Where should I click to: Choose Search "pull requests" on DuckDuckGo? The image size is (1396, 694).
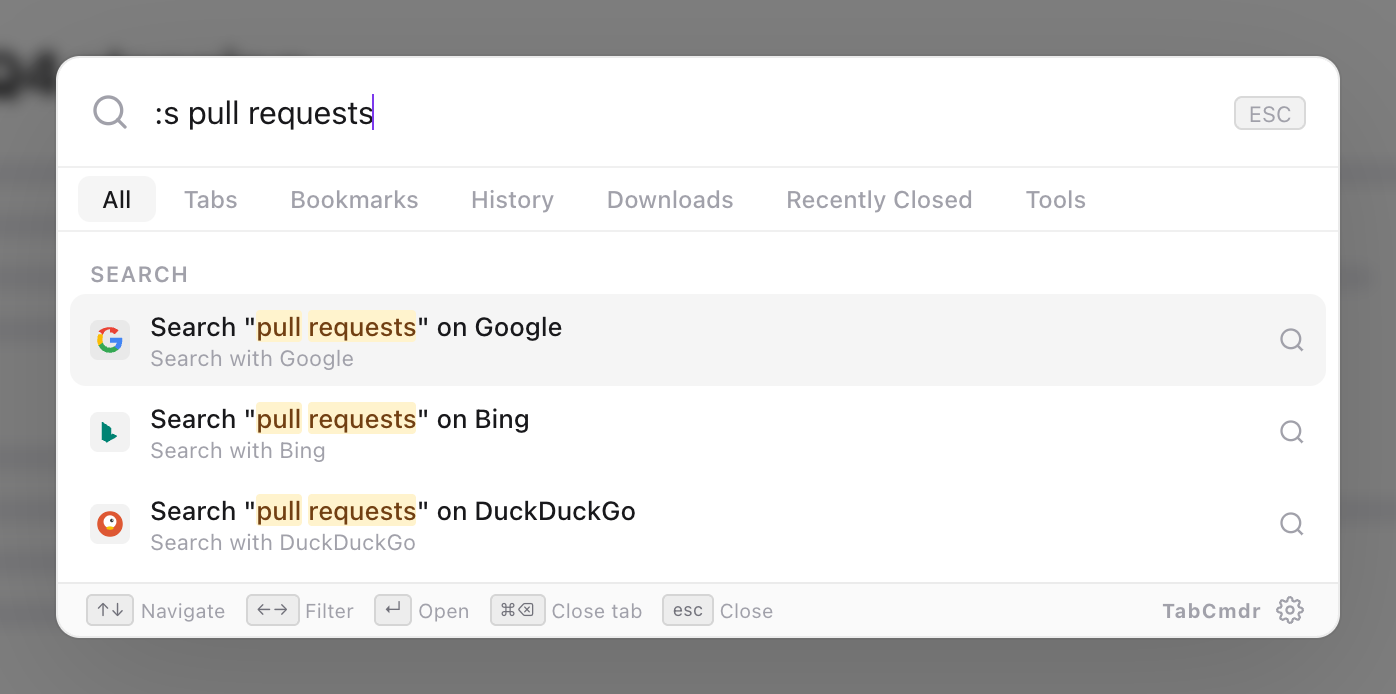[x=698, y=524]
